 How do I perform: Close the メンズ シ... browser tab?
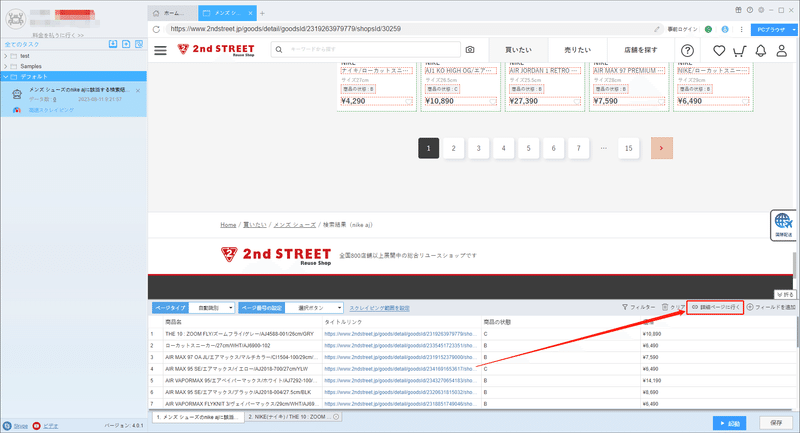[x=250, y=13]
